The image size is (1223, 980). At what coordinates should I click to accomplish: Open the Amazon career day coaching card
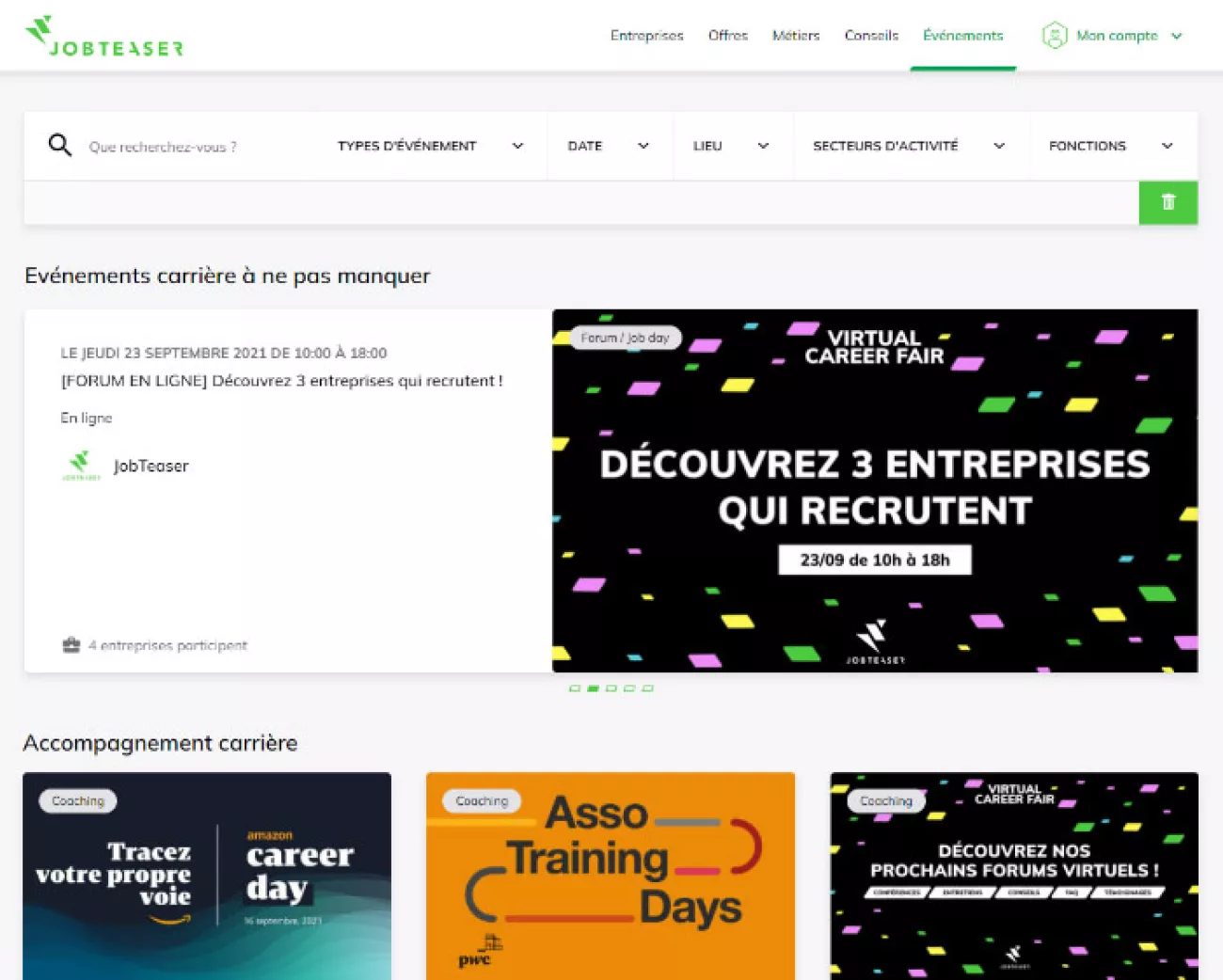pyautogui.click(x=207, y=876)
